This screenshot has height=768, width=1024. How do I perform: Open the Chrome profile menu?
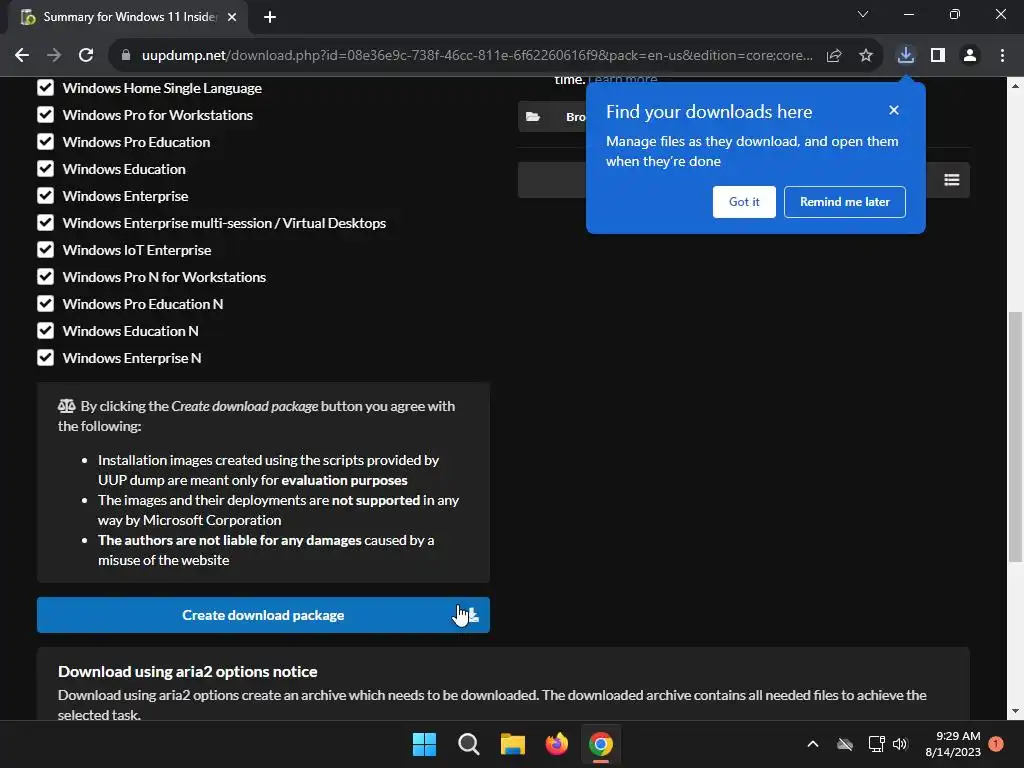pos(970,56)
